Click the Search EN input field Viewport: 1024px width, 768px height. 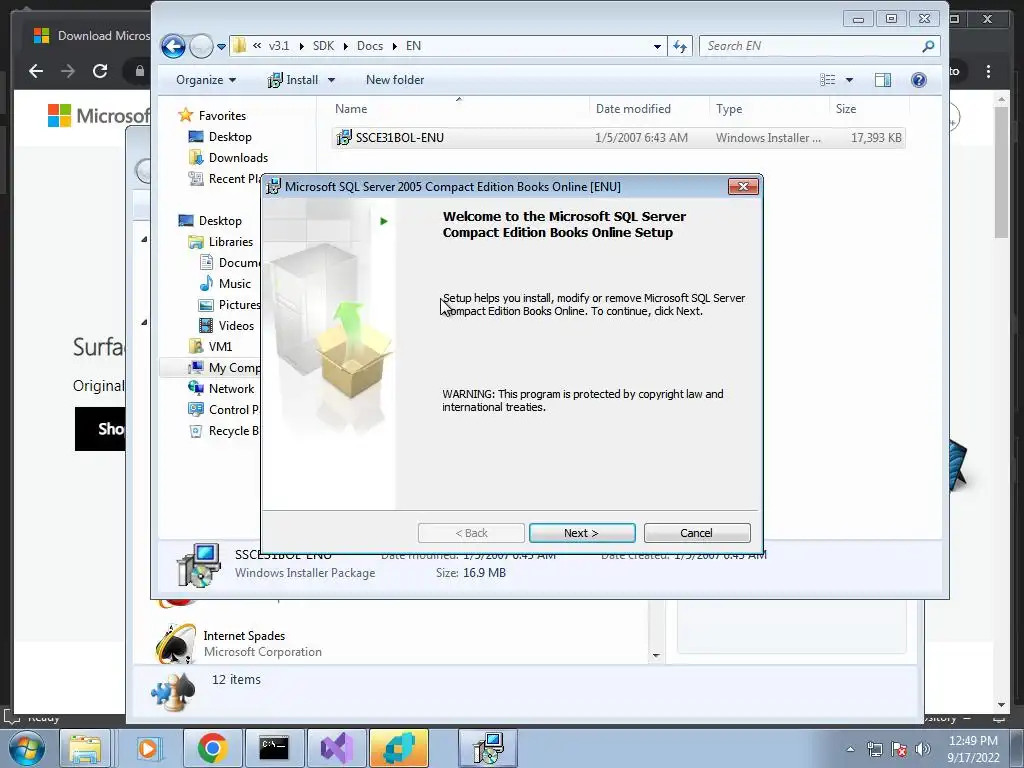click(x=812, y=46)
